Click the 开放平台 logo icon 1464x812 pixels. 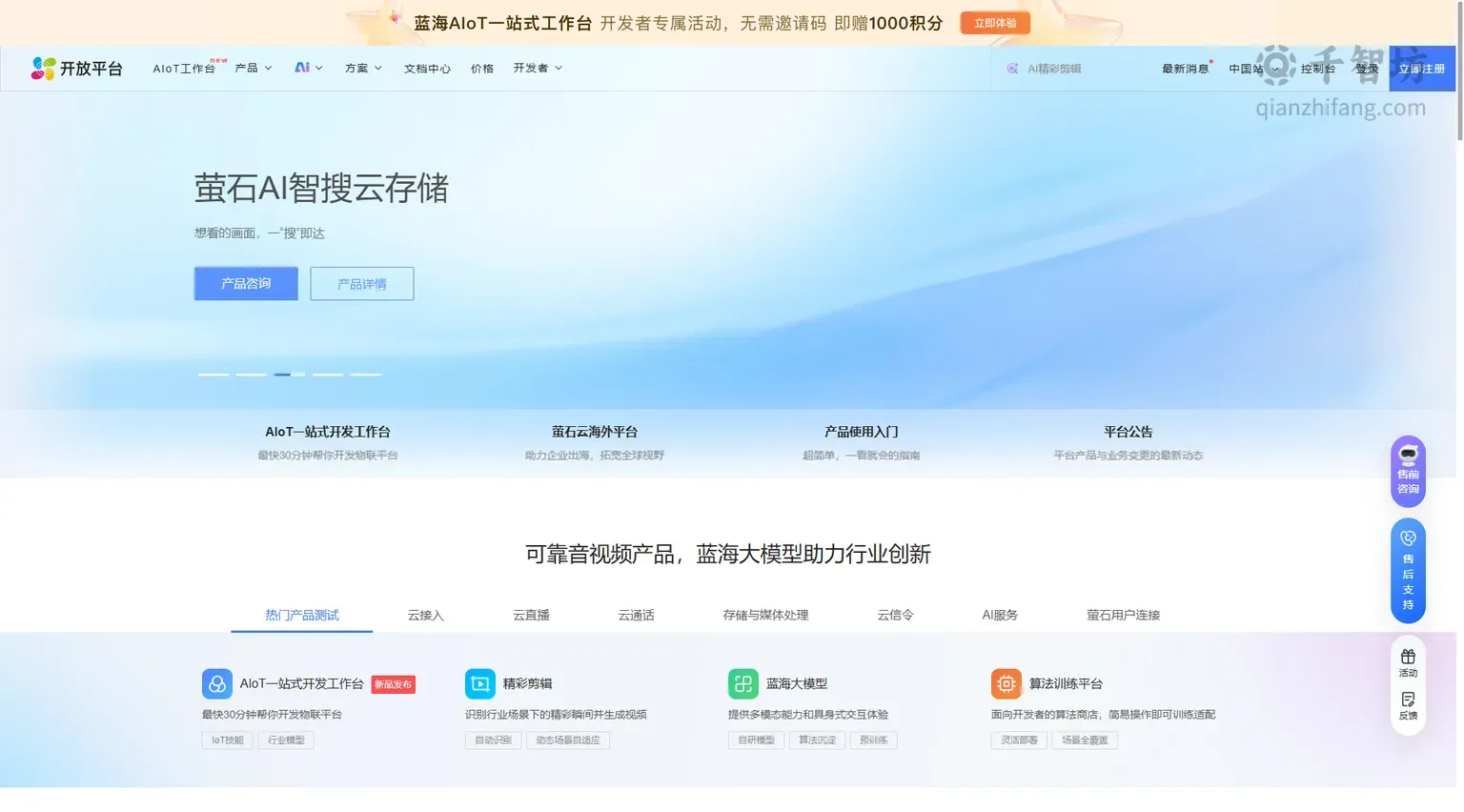(x=43, y=69)
